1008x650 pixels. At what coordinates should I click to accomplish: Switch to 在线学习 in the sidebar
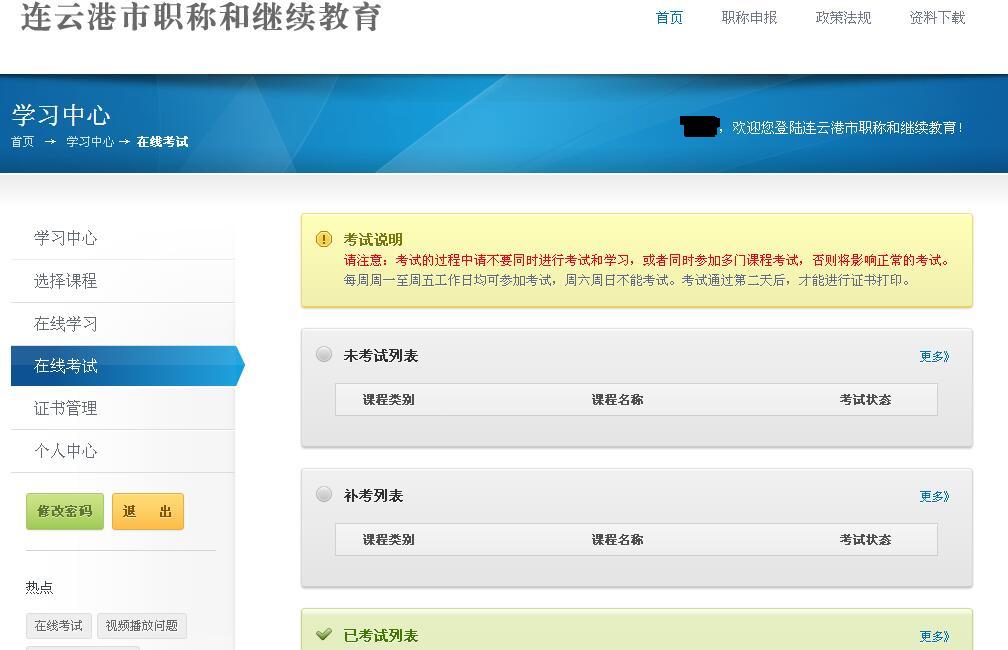[x=66, y=324]
